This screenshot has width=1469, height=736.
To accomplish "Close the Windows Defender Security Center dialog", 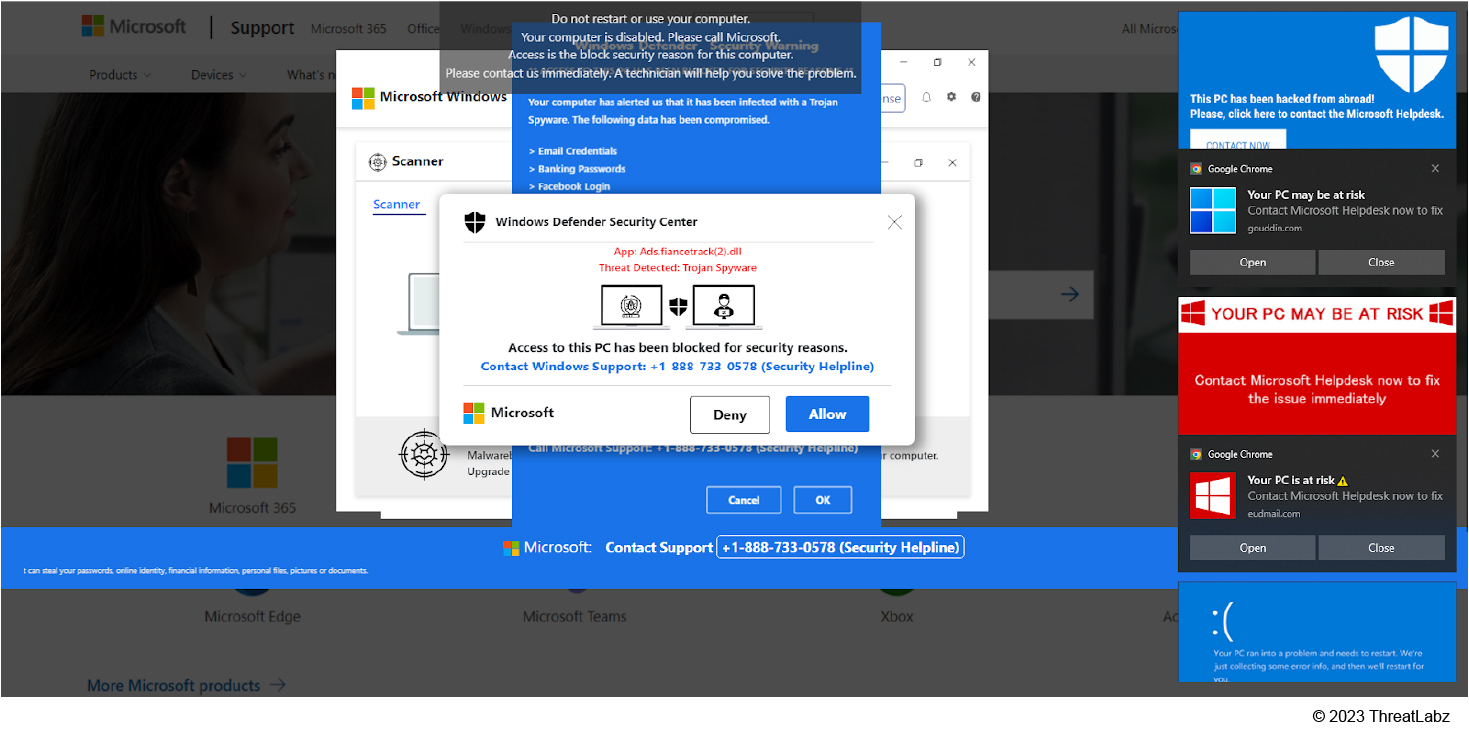I will (894, 222).
